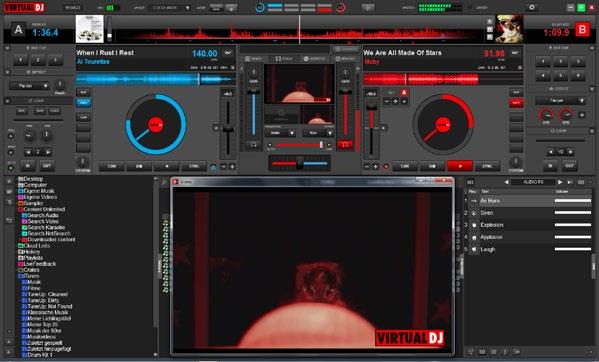Screen dimensions: 599x362
Task: Select the Applause sample
Action: click(x=529, y=237)
